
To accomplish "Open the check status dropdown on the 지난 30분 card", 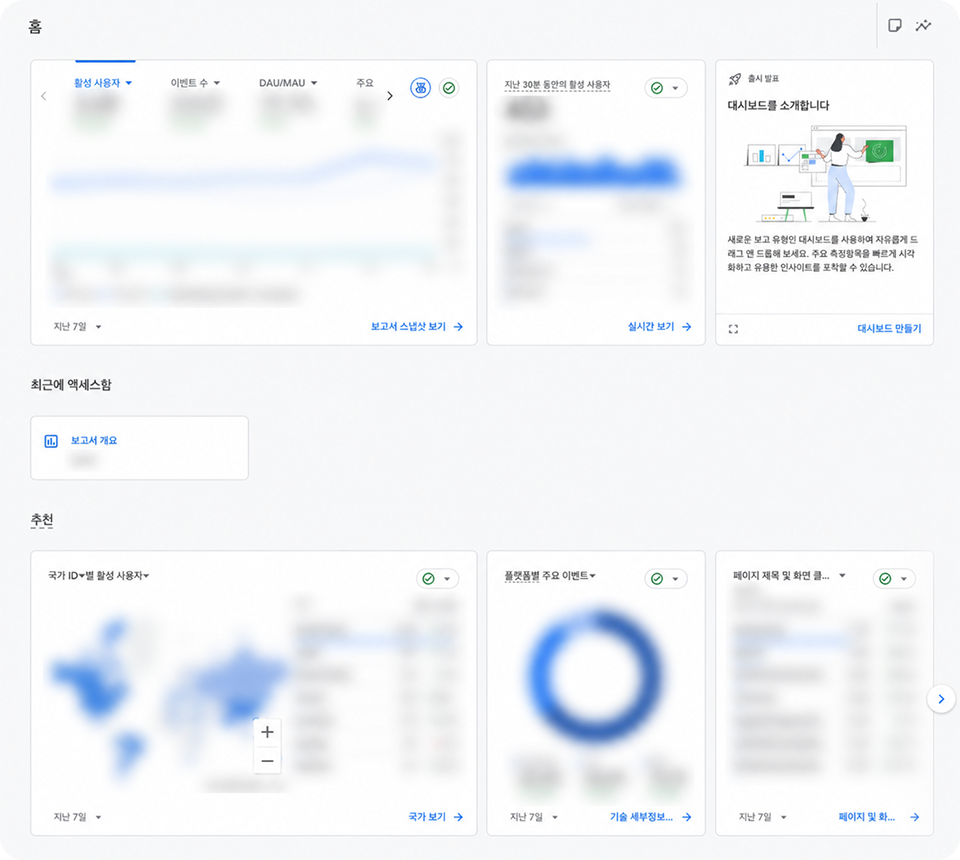I will click(675, 88).
